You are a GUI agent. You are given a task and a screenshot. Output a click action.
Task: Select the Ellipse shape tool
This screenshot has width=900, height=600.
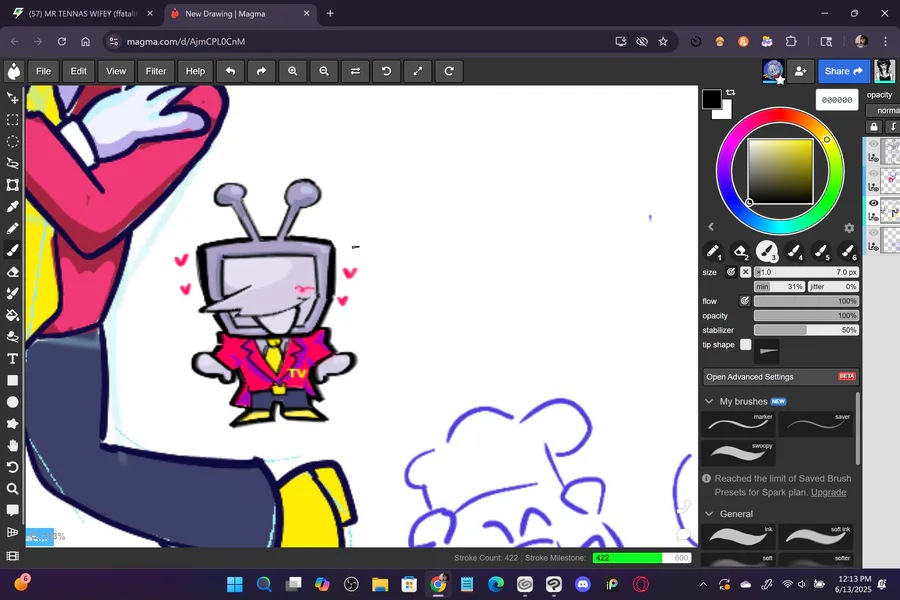pos(13,402)
